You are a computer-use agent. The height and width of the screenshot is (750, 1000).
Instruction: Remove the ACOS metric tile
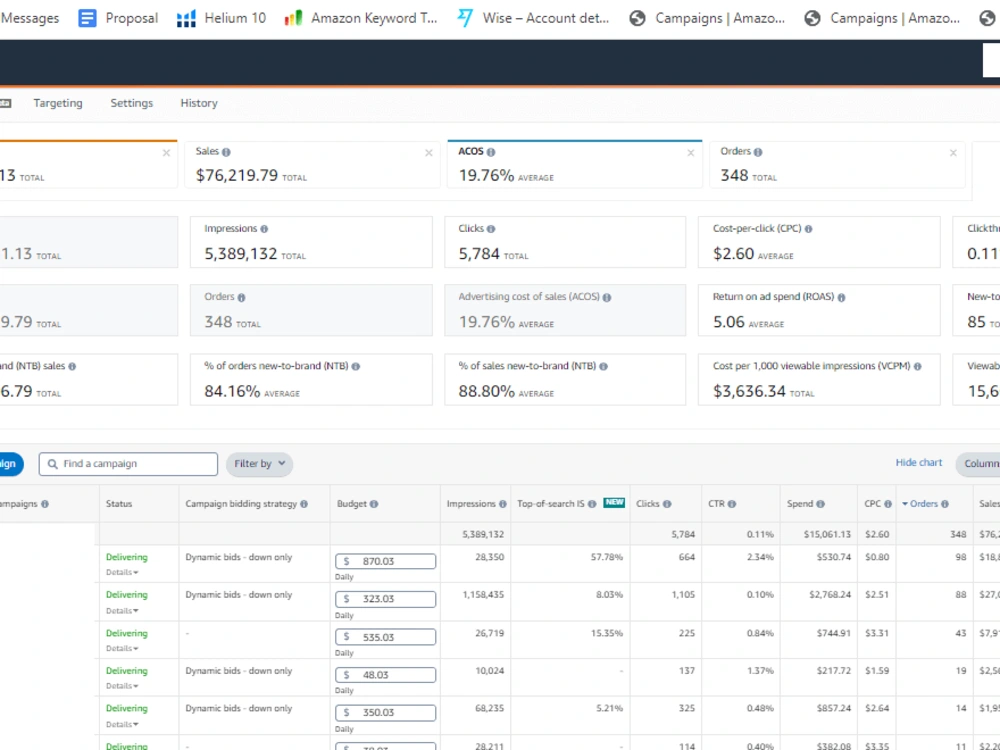pos(691,153)
